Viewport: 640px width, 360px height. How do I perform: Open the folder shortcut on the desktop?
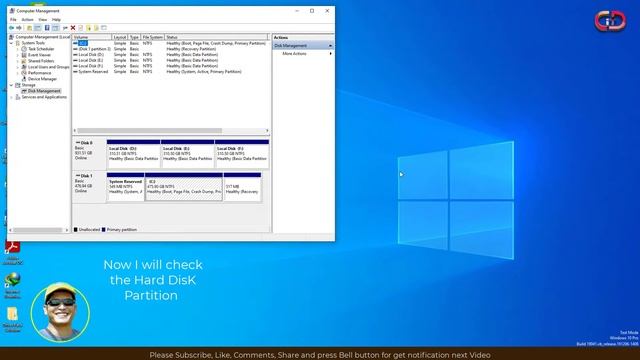12,319
